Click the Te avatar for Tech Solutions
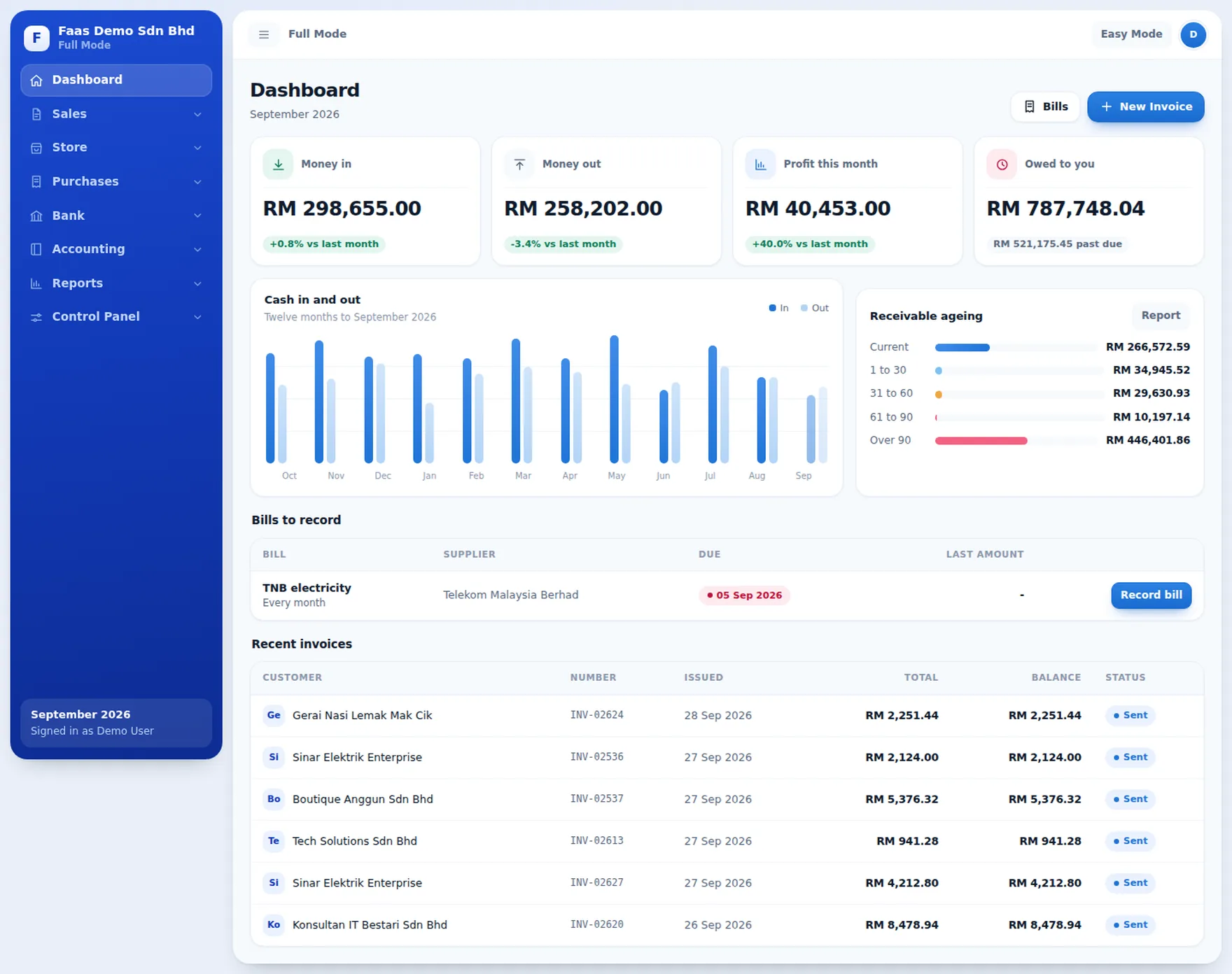The width and height of the screenshot is (1232, 974). point(274,841)
